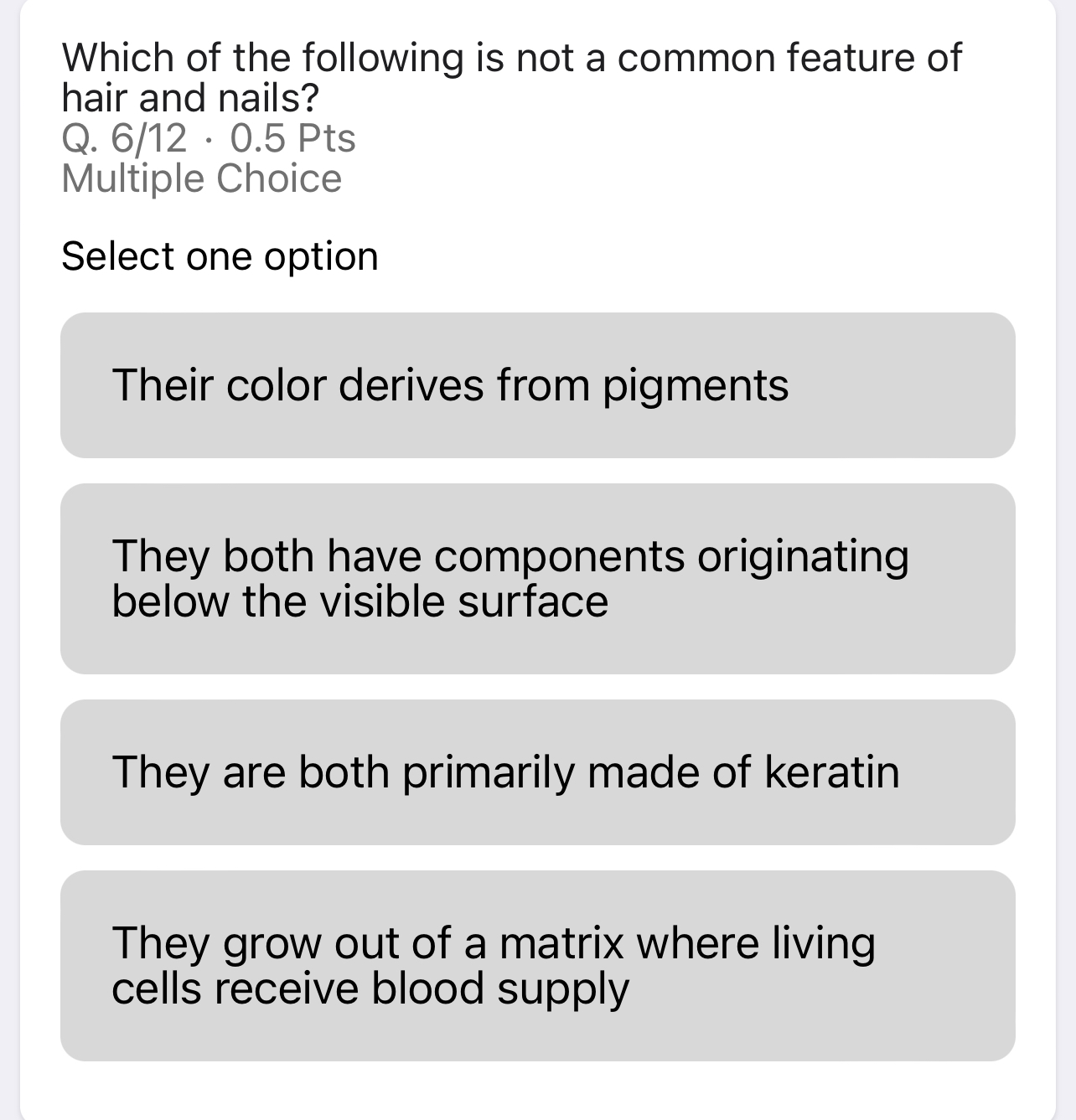Click the answer containing the word 'matrix'

(x=536, y=963)
